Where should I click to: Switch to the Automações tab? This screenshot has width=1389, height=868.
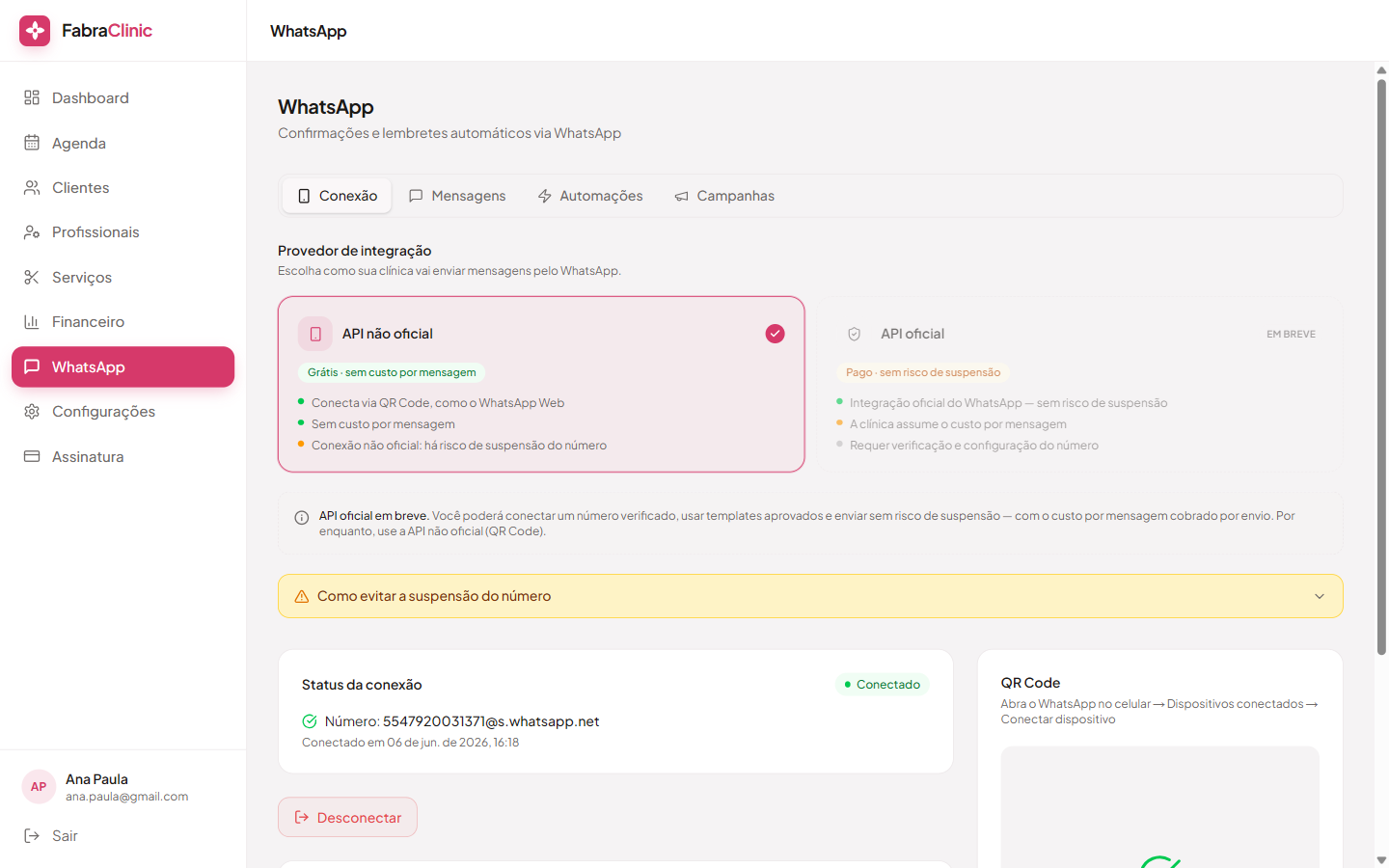(590, 196)
